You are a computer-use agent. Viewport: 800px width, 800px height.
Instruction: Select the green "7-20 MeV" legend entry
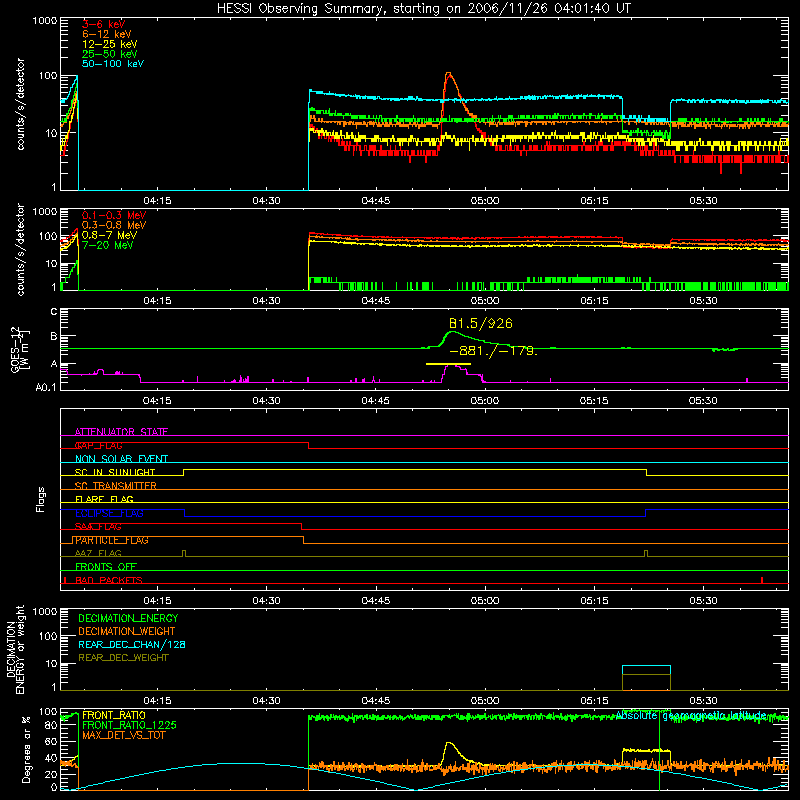click(x=107, y=245)
